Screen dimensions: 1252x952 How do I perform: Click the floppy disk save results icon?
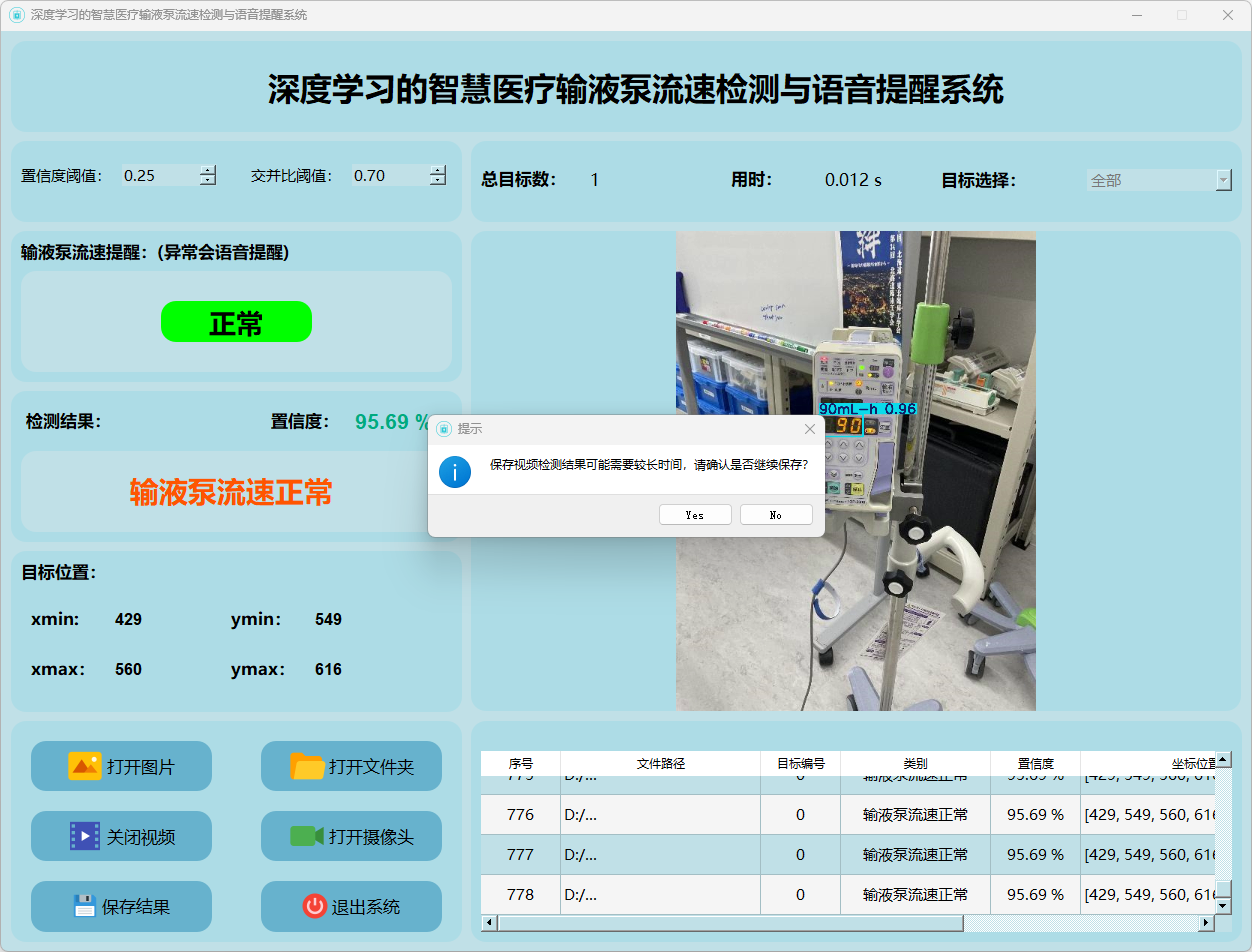point(85,906)
